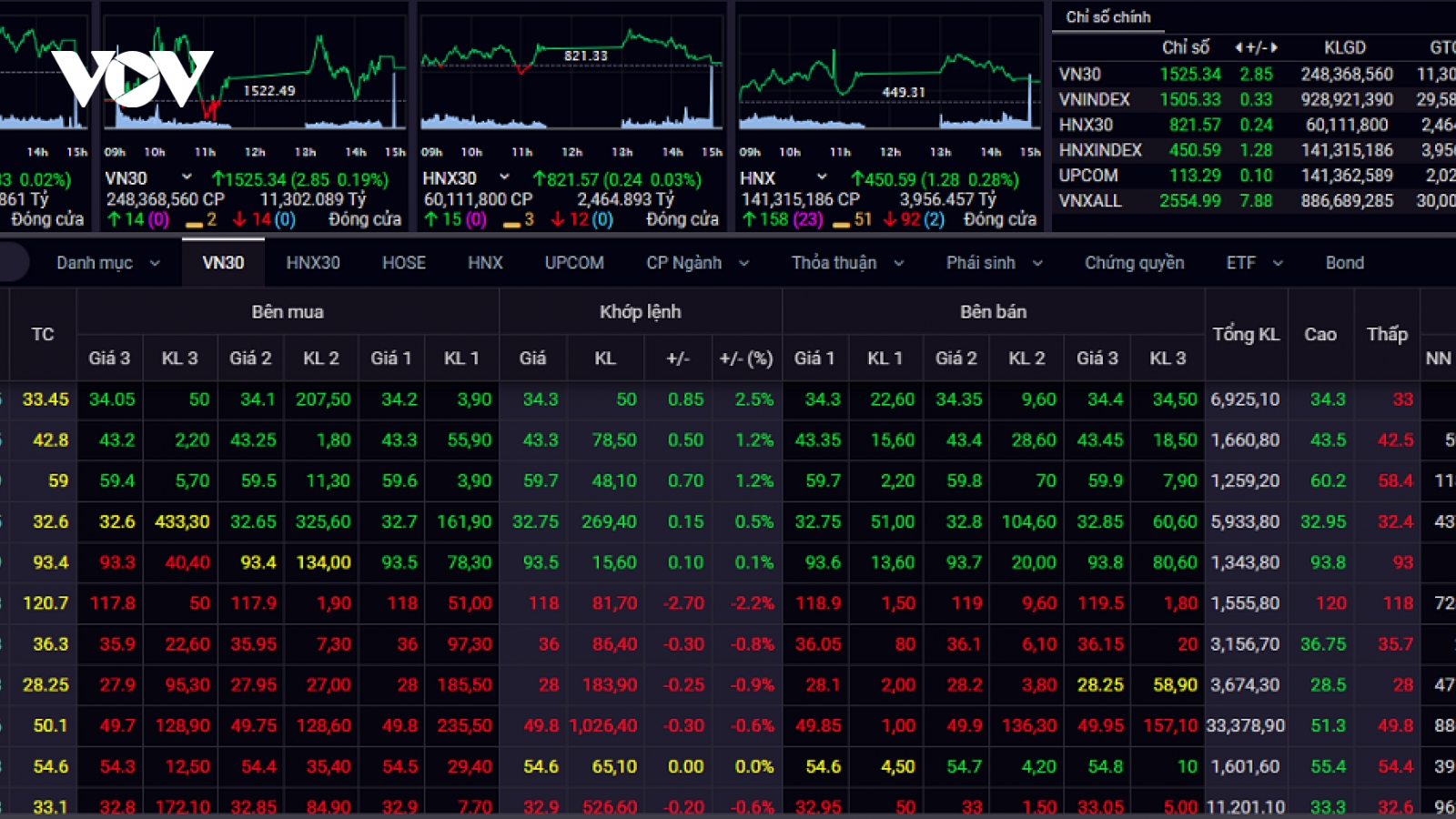Click the Bên bán group header

point(993,312)
